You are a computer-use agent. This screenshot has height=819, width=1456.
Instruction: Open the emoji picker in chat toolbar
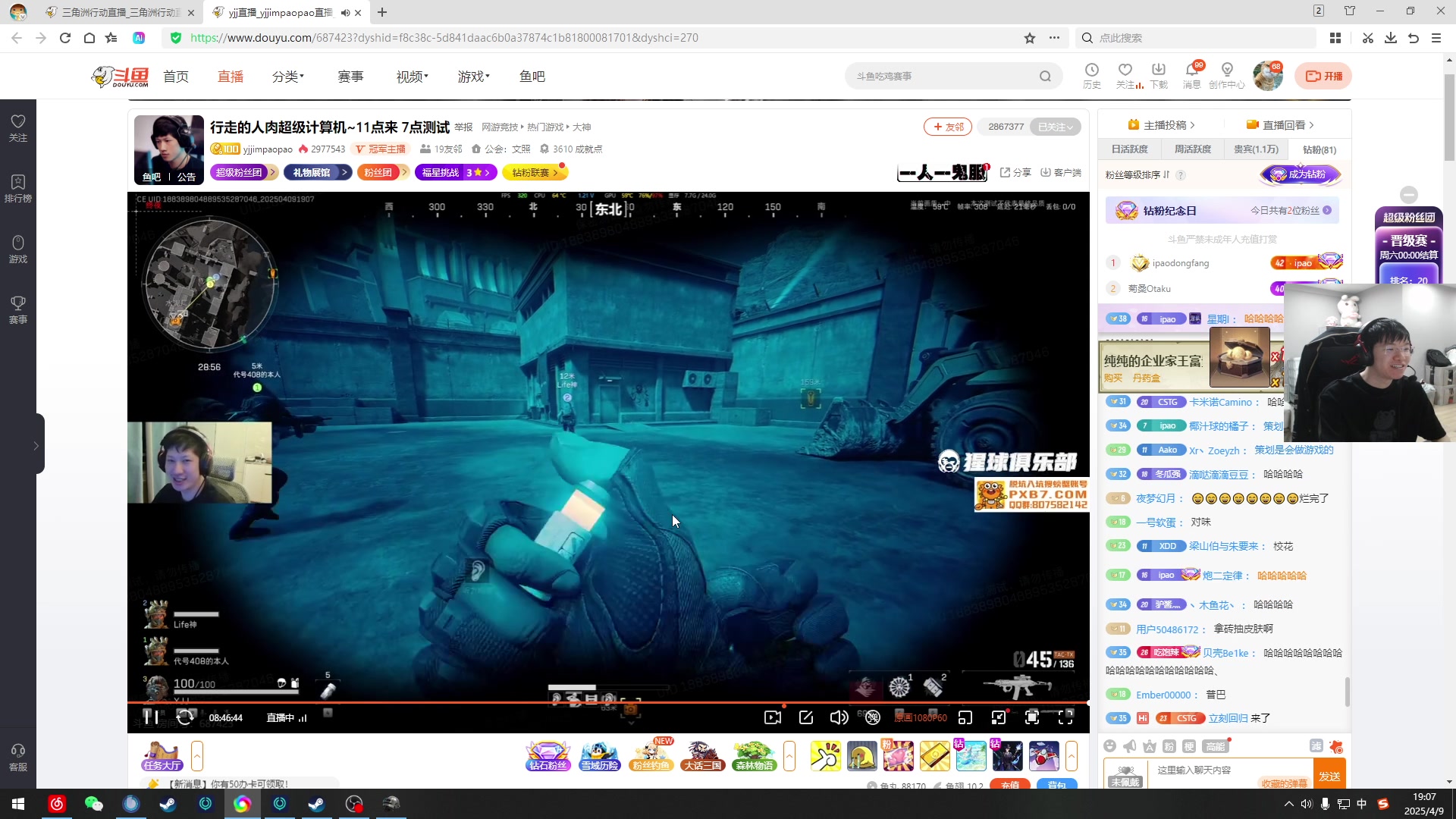tap(1110, 746)
